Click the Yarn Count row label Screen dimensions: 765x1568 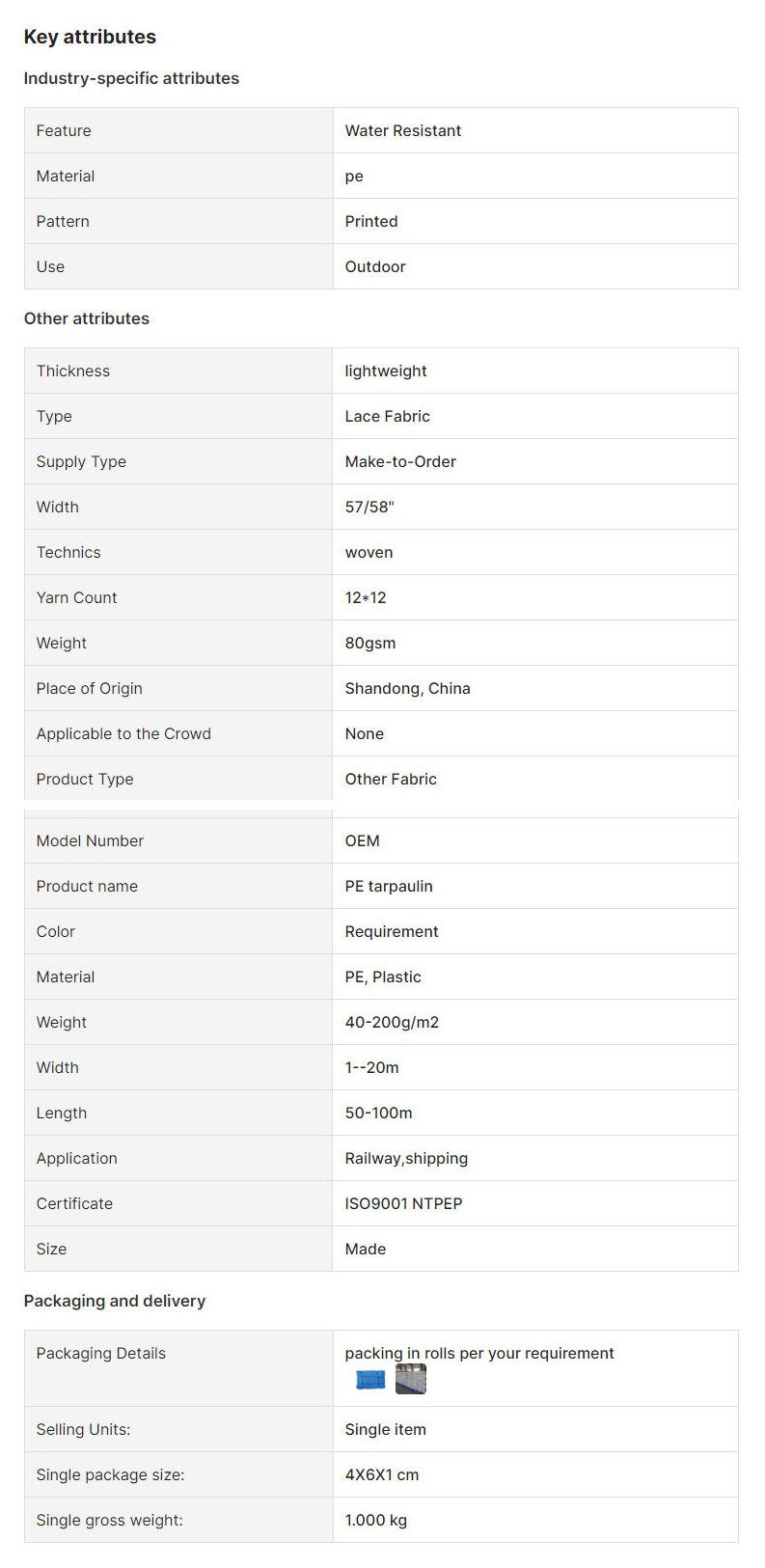(77, 598)
